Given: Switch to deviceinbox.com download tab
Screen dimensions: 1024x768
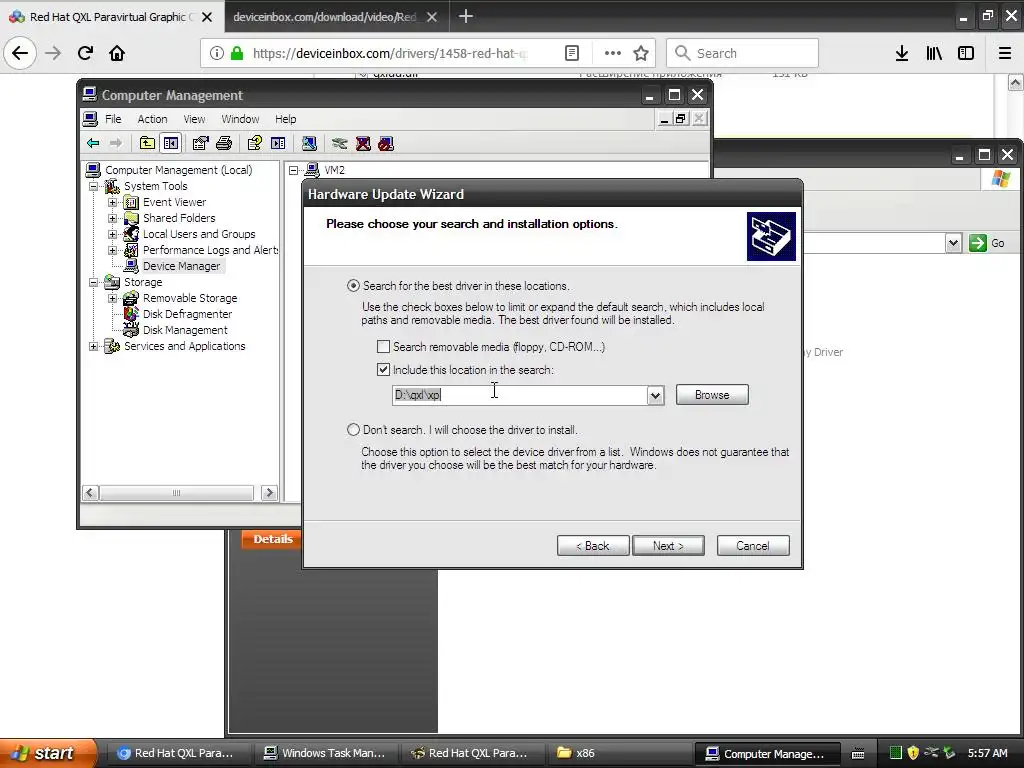Looking at the screenshot, I should click(x=336, y=17).
